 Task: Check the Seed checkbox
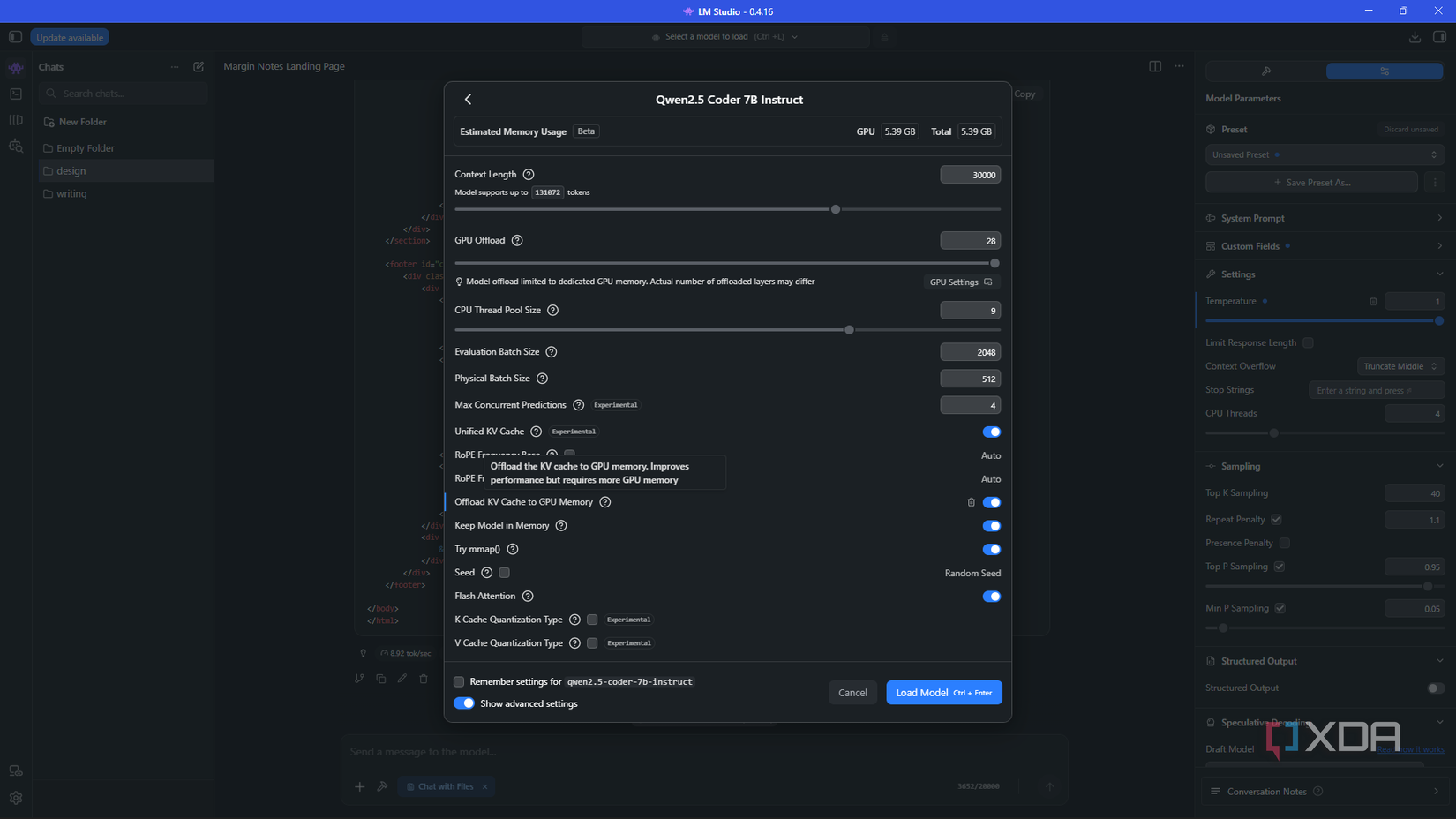coord(505,573)
